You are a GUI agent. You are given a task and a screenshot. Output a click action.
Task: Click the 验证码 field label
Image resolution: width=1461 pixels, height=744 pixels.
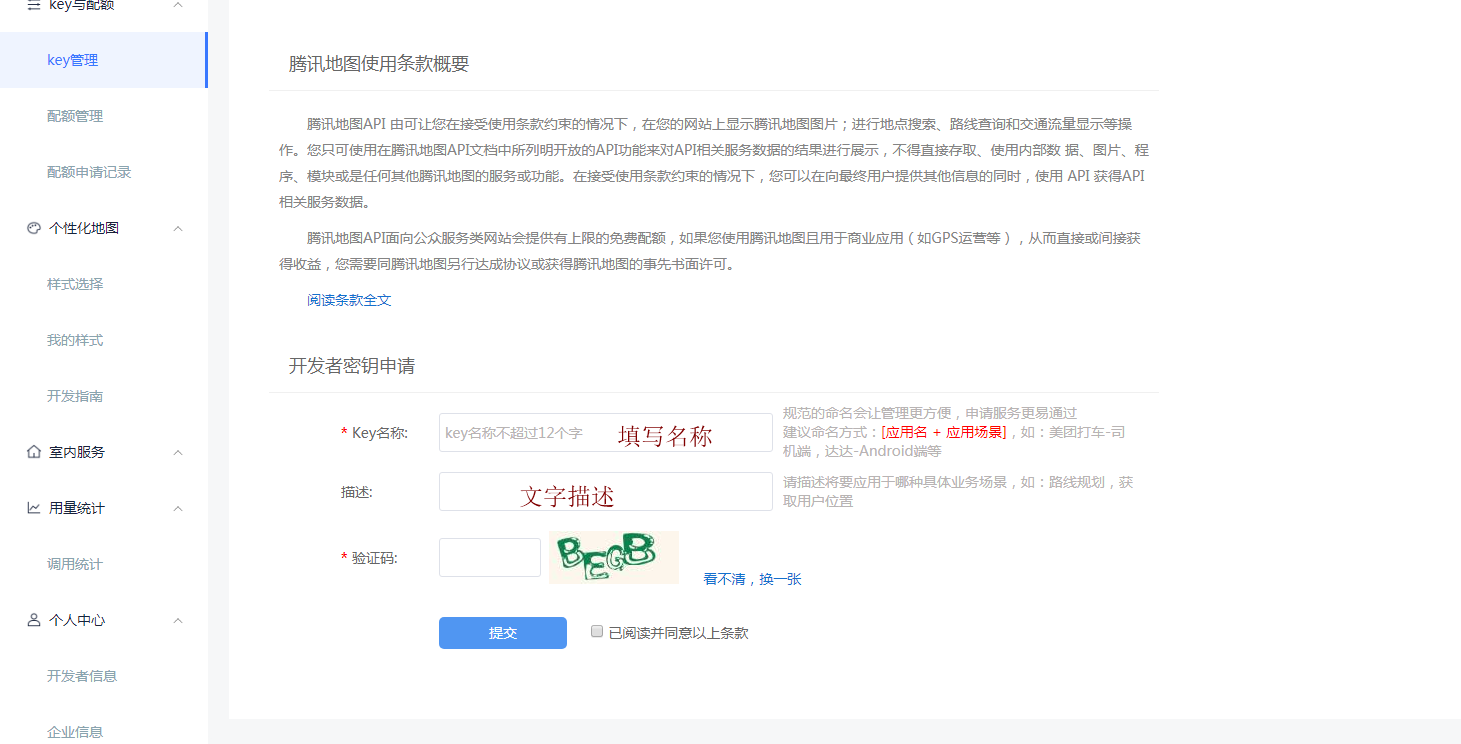375,558
